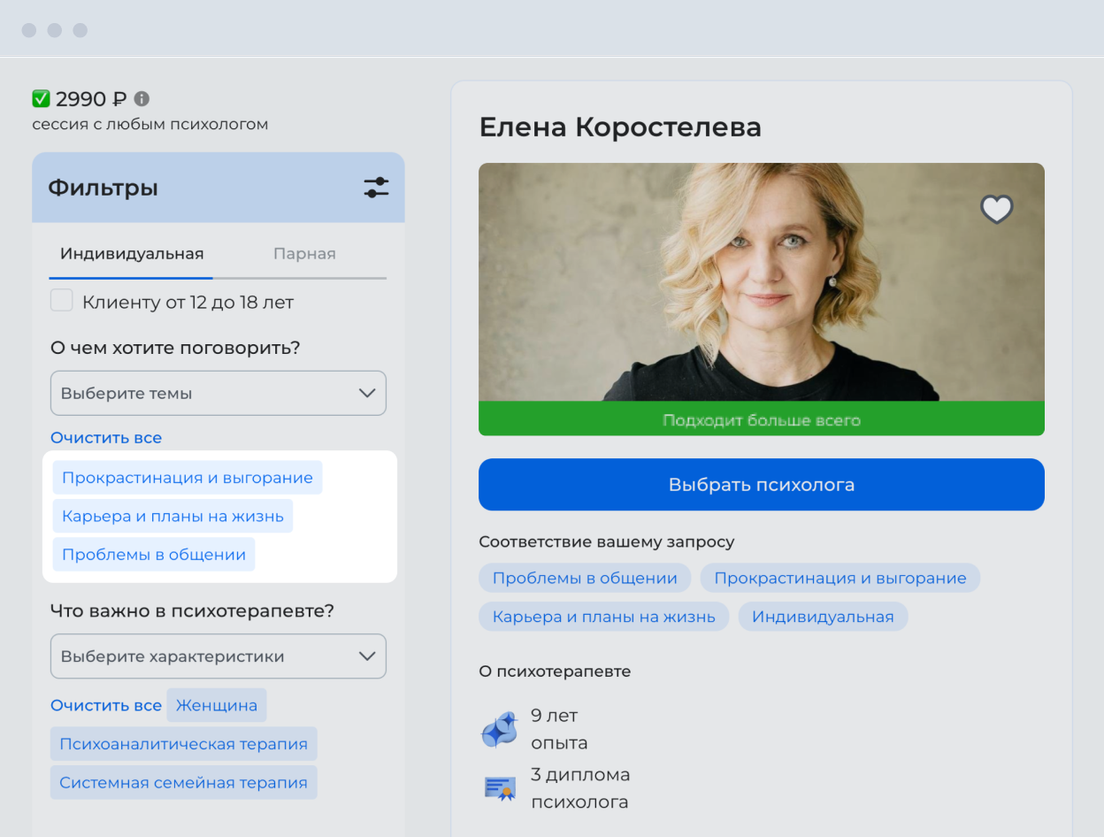
Task: Click 'Очистить все' link under topics
Action: click(x=106, y=438)
